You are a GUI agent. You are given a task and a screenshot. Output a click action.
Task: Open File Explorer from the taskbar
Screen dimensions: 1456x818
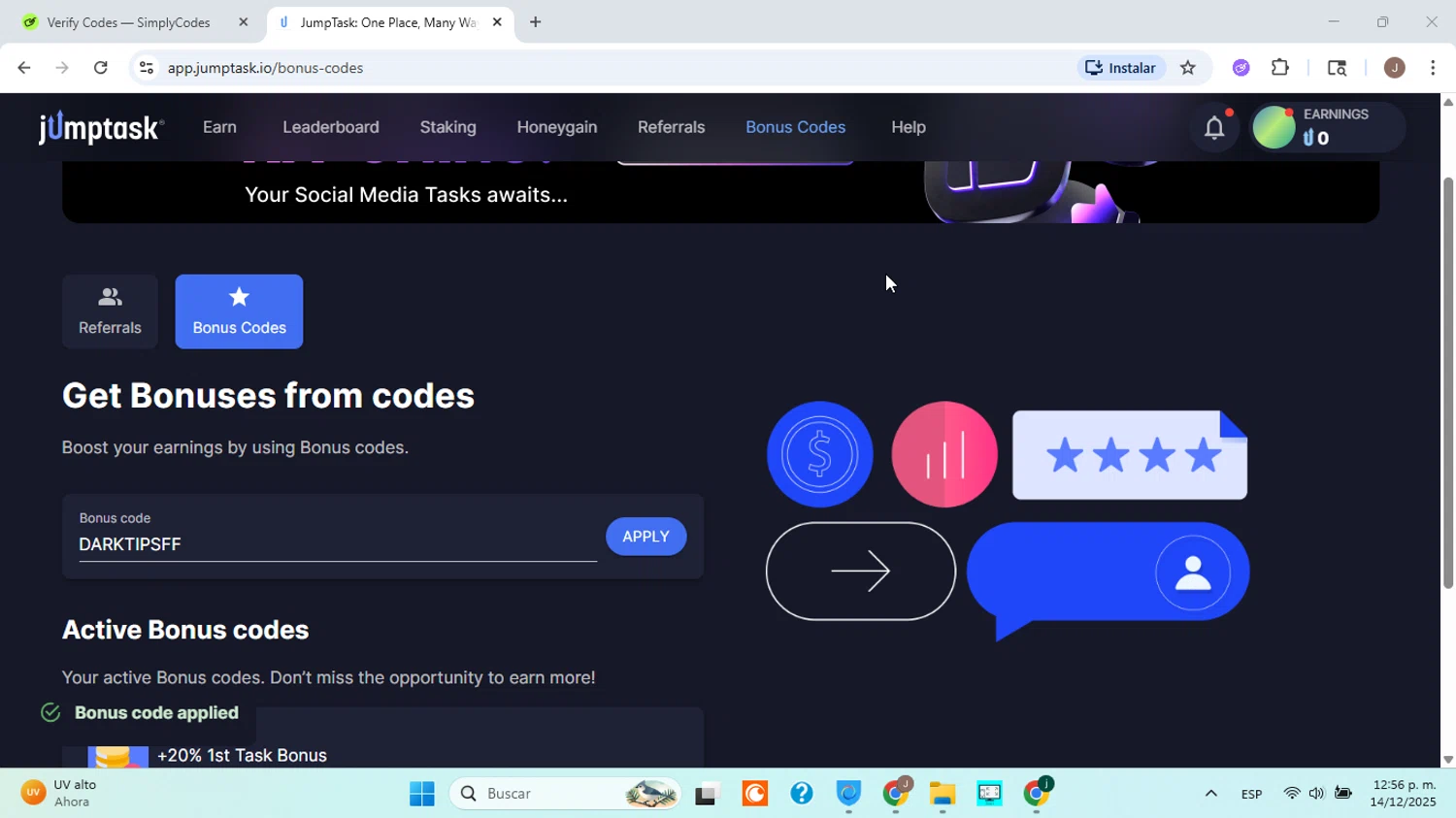943,794
